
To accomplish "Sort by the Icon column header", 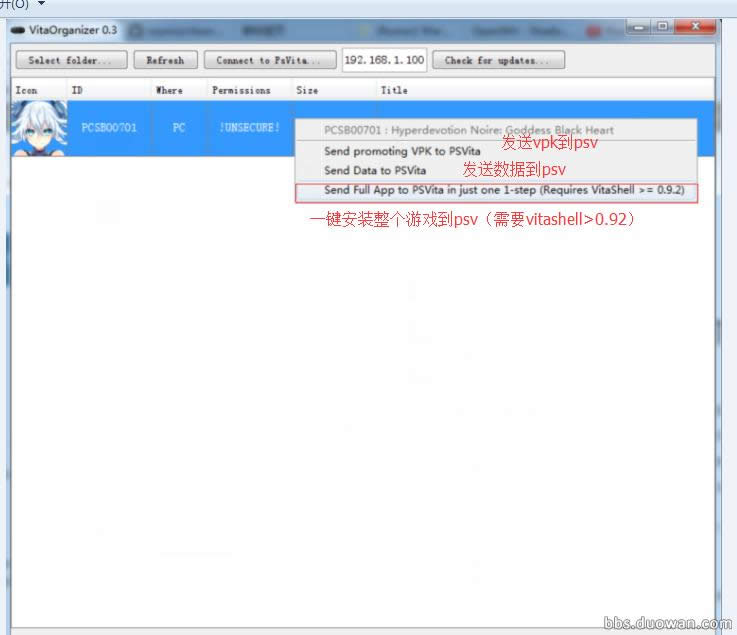I will pyautogui.click(x=26, y=90).
